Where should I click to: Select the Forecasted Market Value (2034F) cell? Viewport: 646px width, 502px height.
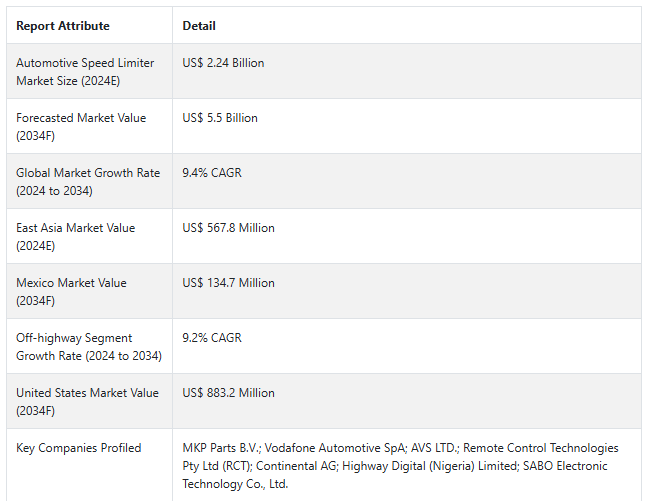coord(81,126)
